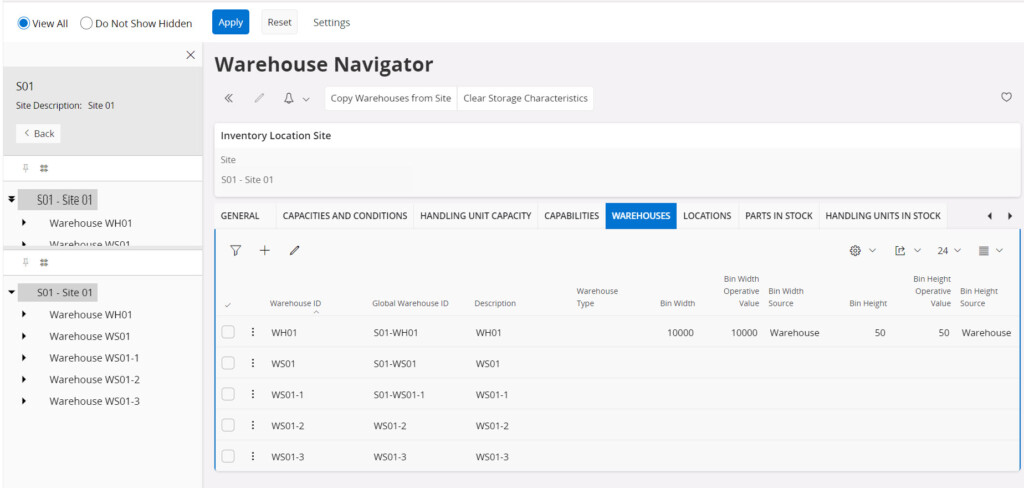Collapse navigator with double left chevron icon
Screen dimensions: 1024x488
click(229, 98)
